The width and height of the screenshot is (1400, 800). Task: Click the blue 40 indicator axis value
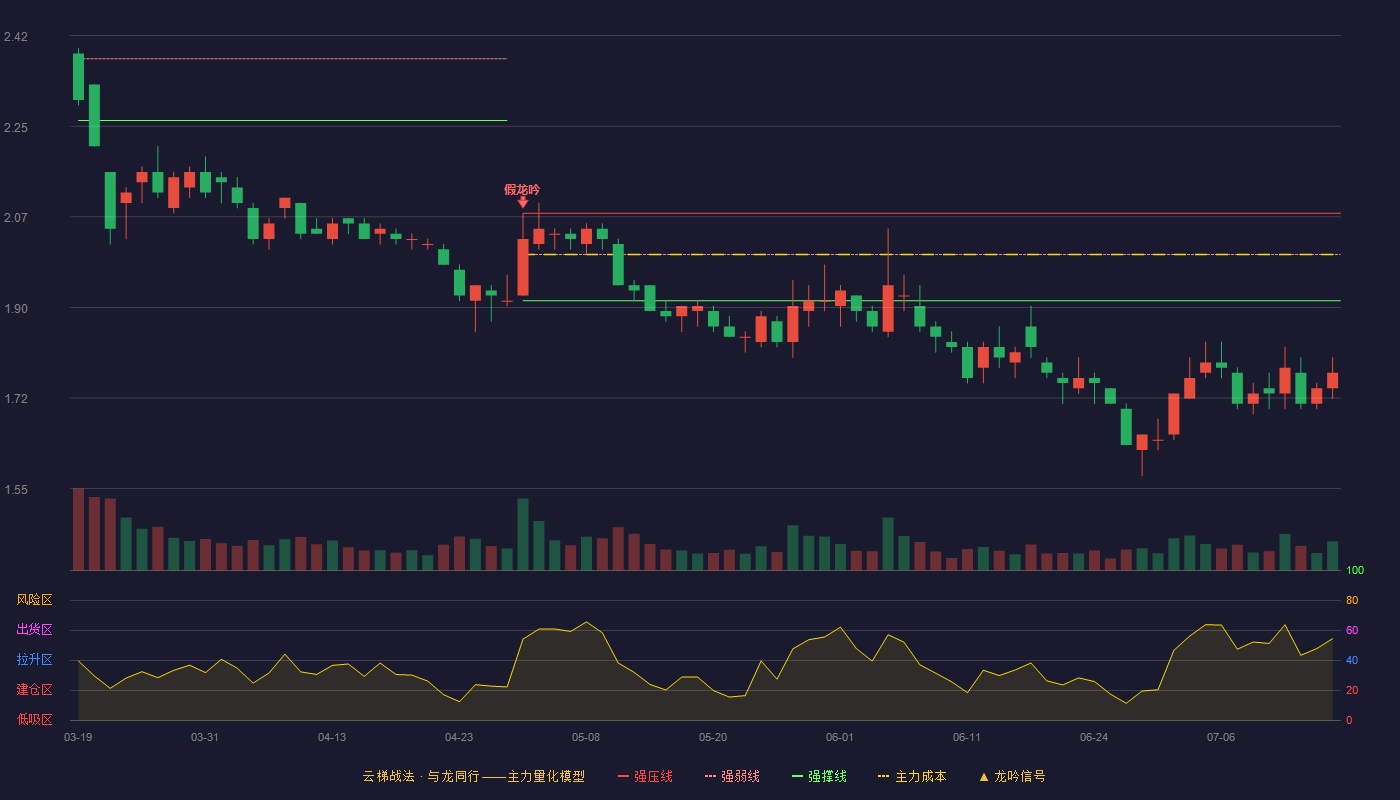coord(1352,660)
